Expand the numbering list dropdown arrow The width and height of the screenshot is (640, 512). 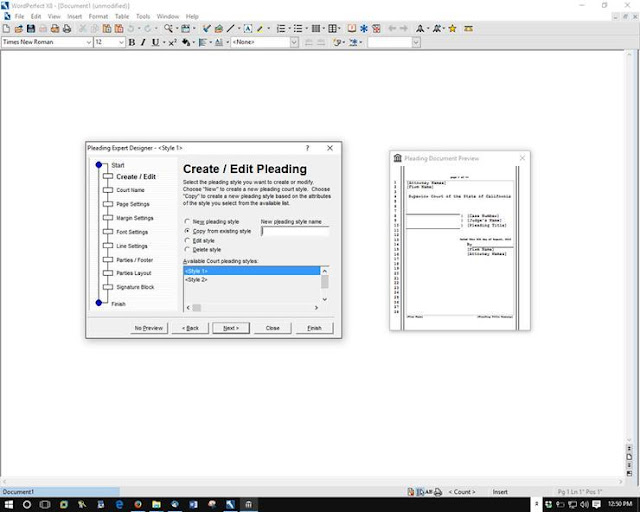[289, 29]
